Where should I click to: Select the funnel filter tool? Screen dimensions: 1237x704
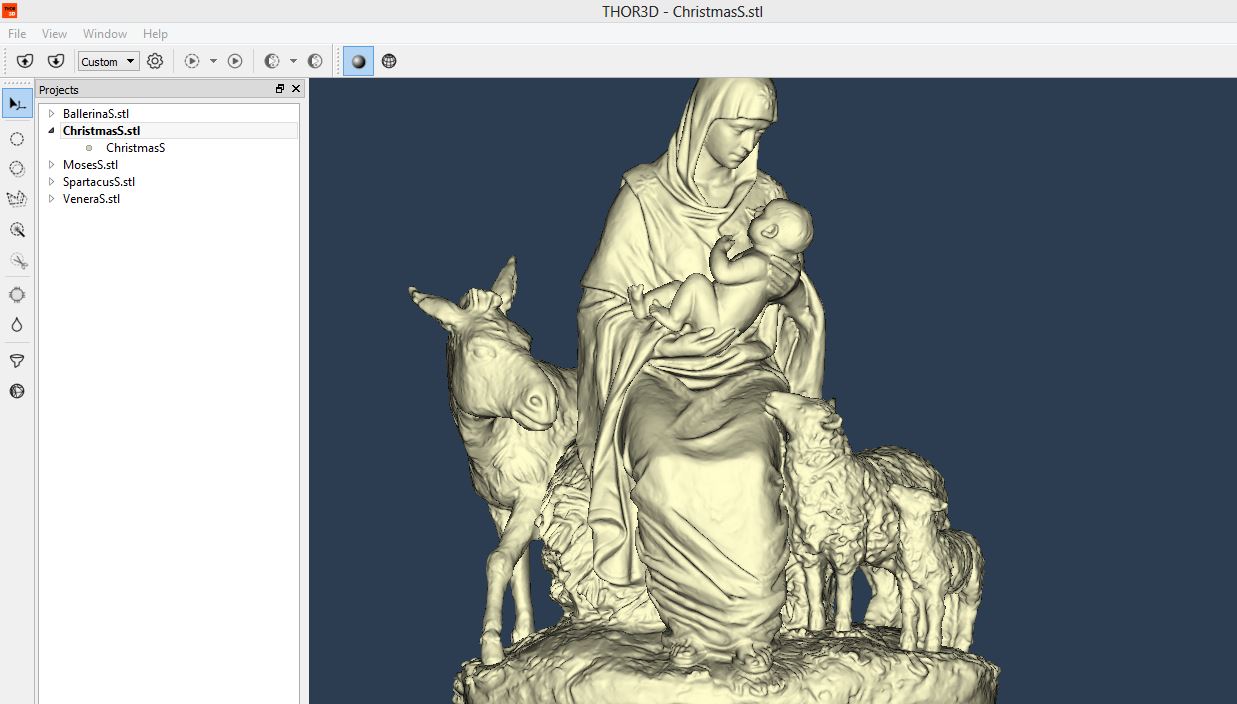[x=17, y=361]
